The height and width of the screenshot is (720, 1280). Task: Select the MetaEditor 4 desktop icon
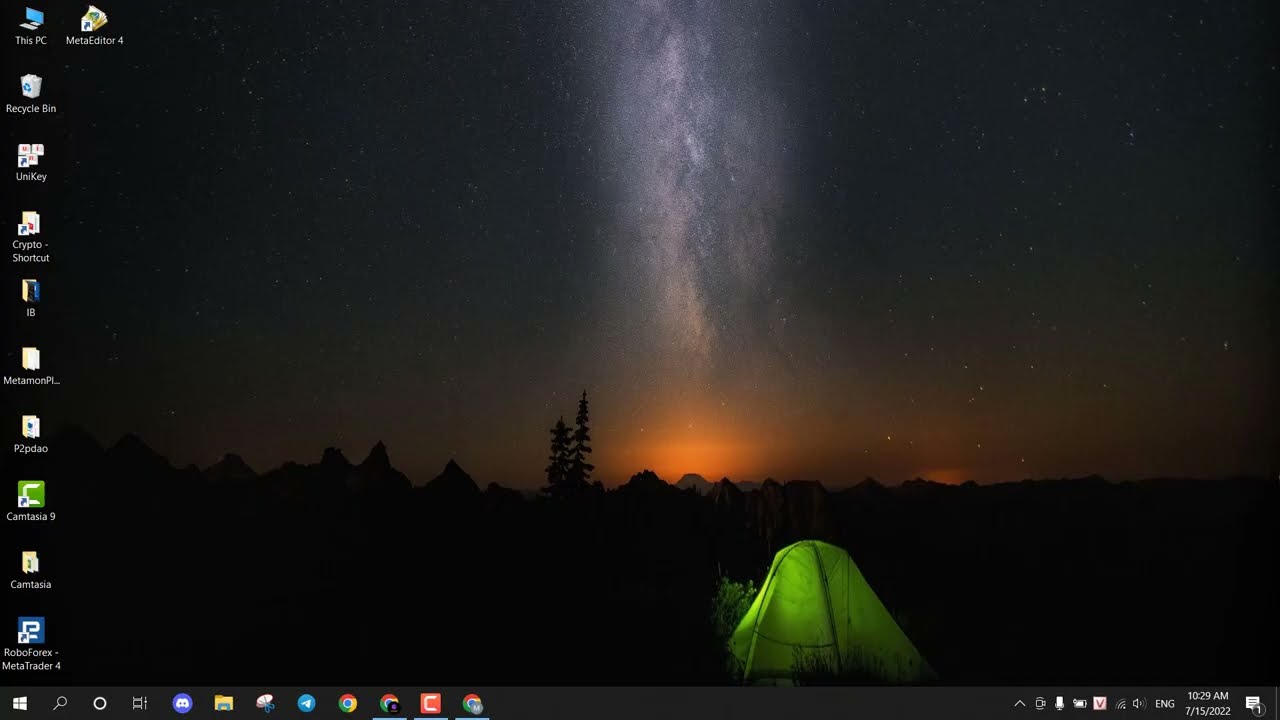click(94, 20)
